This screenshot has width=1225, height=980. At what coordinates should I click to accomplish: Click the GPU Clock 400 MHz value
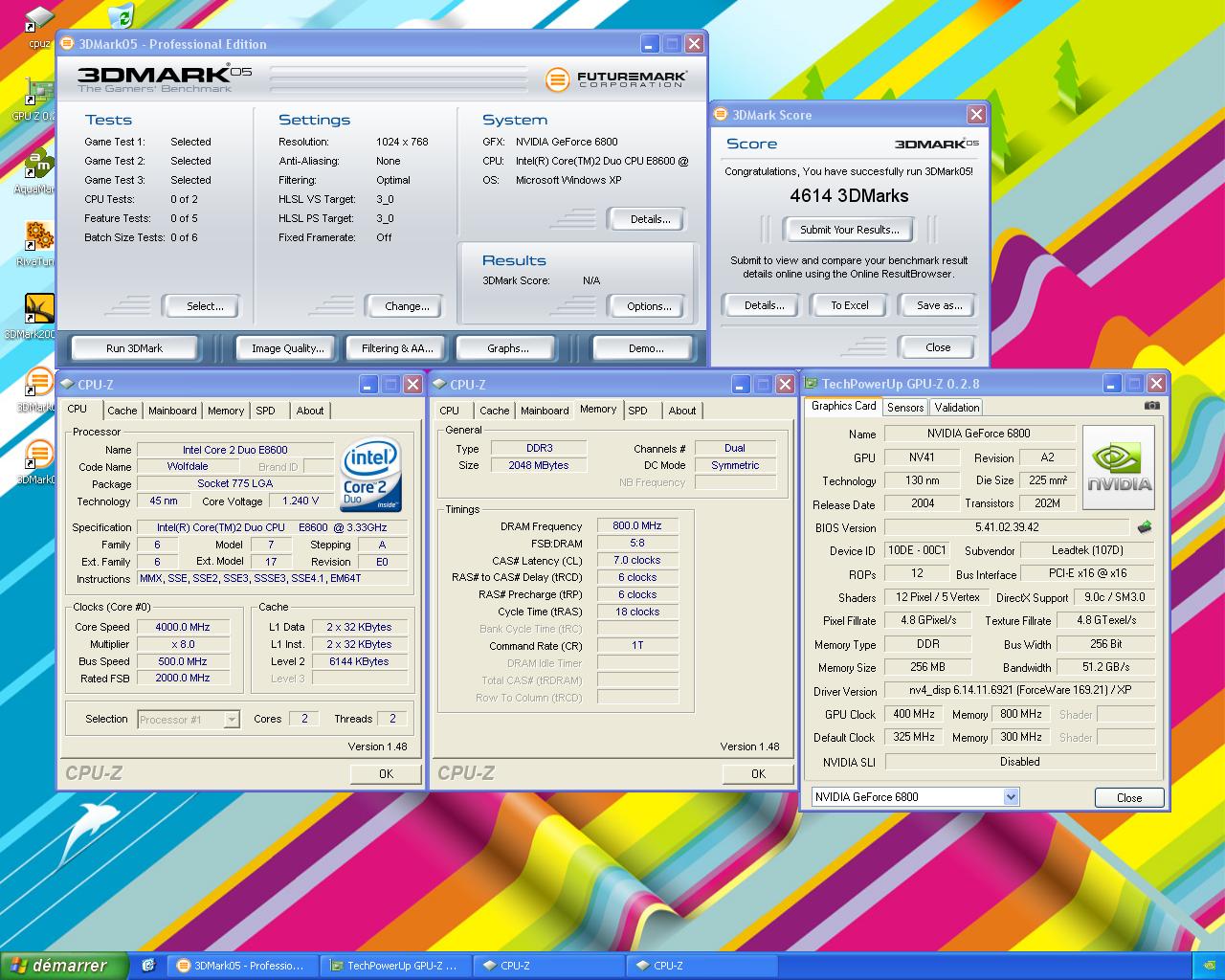coord(914,714)
